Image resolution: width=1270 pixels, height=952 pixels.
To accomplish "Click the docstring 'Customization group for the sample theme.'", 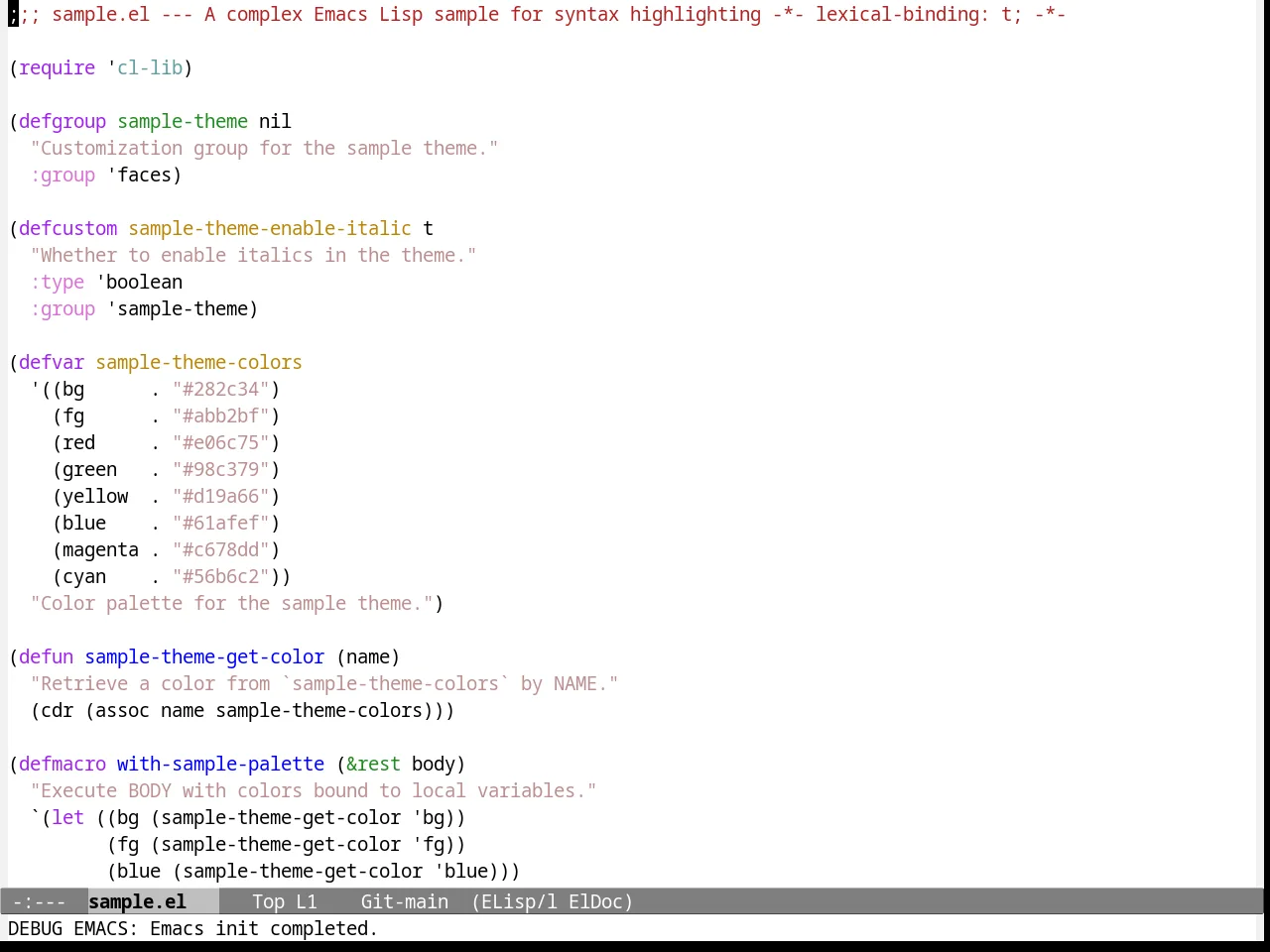I will pos(264,148).
